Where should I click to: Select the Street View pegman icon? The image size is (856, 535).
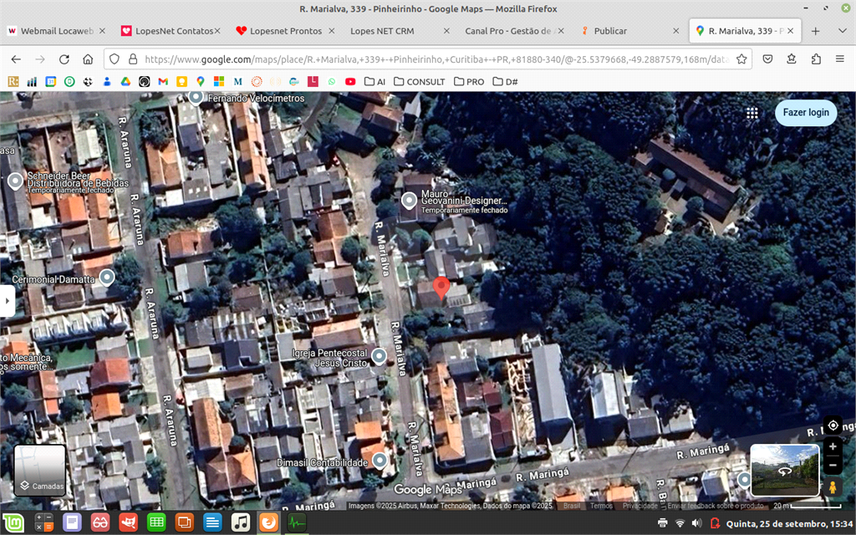(x=833, y=487)
